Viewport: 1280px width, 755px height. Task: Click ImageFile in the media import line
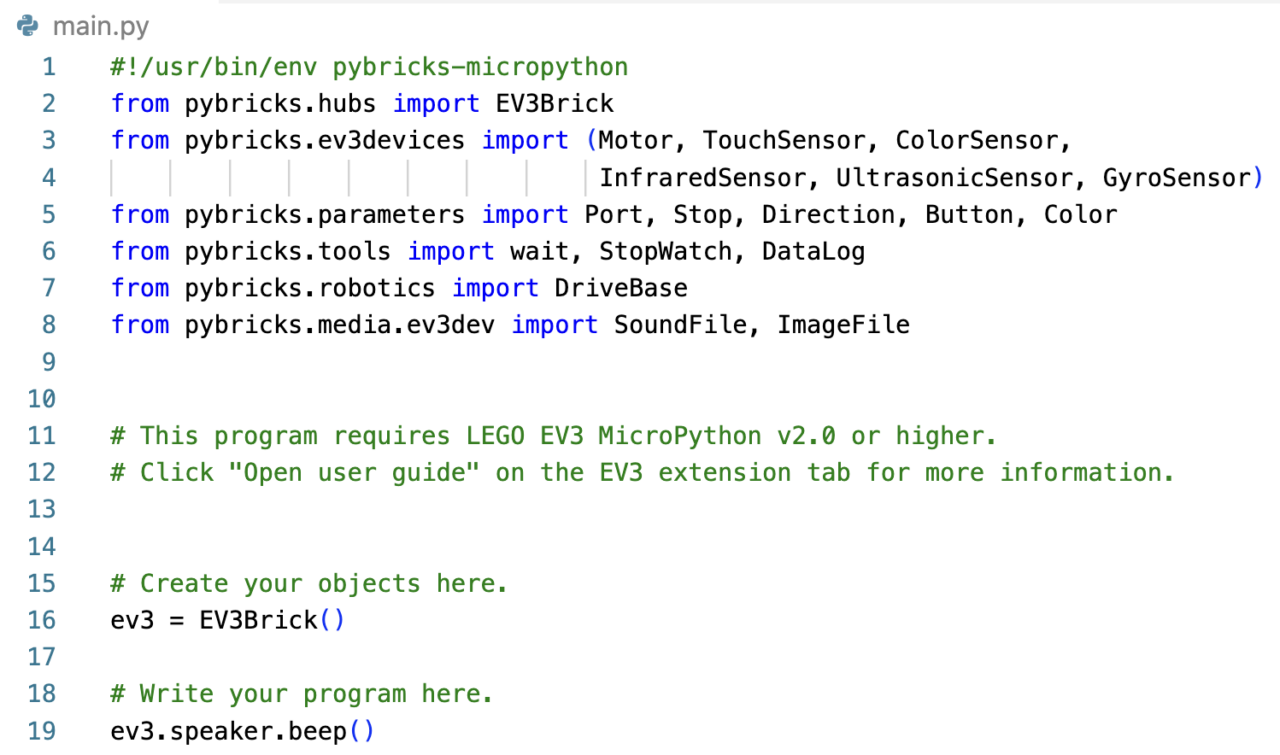pos(843,325)
